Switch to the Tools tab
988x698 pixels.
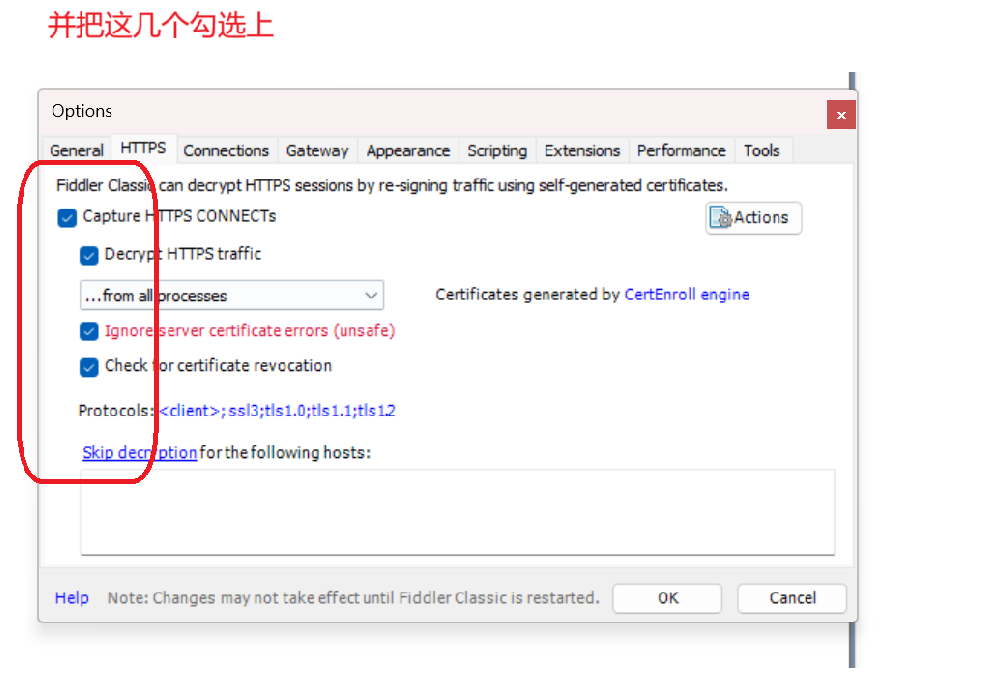click(x=762, y=151)
